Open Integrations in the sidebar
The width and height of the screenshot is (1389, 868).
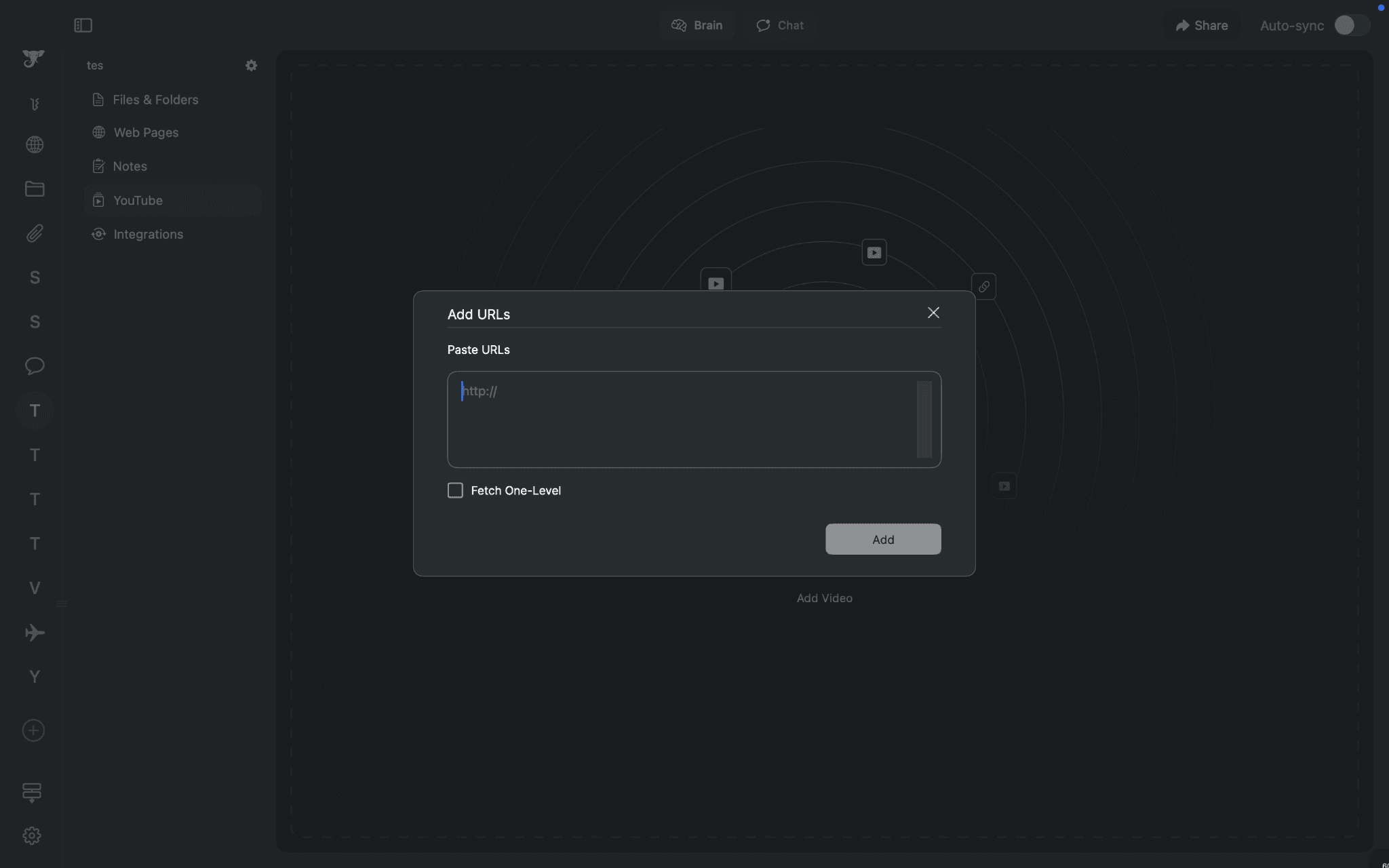coord(148,234)
